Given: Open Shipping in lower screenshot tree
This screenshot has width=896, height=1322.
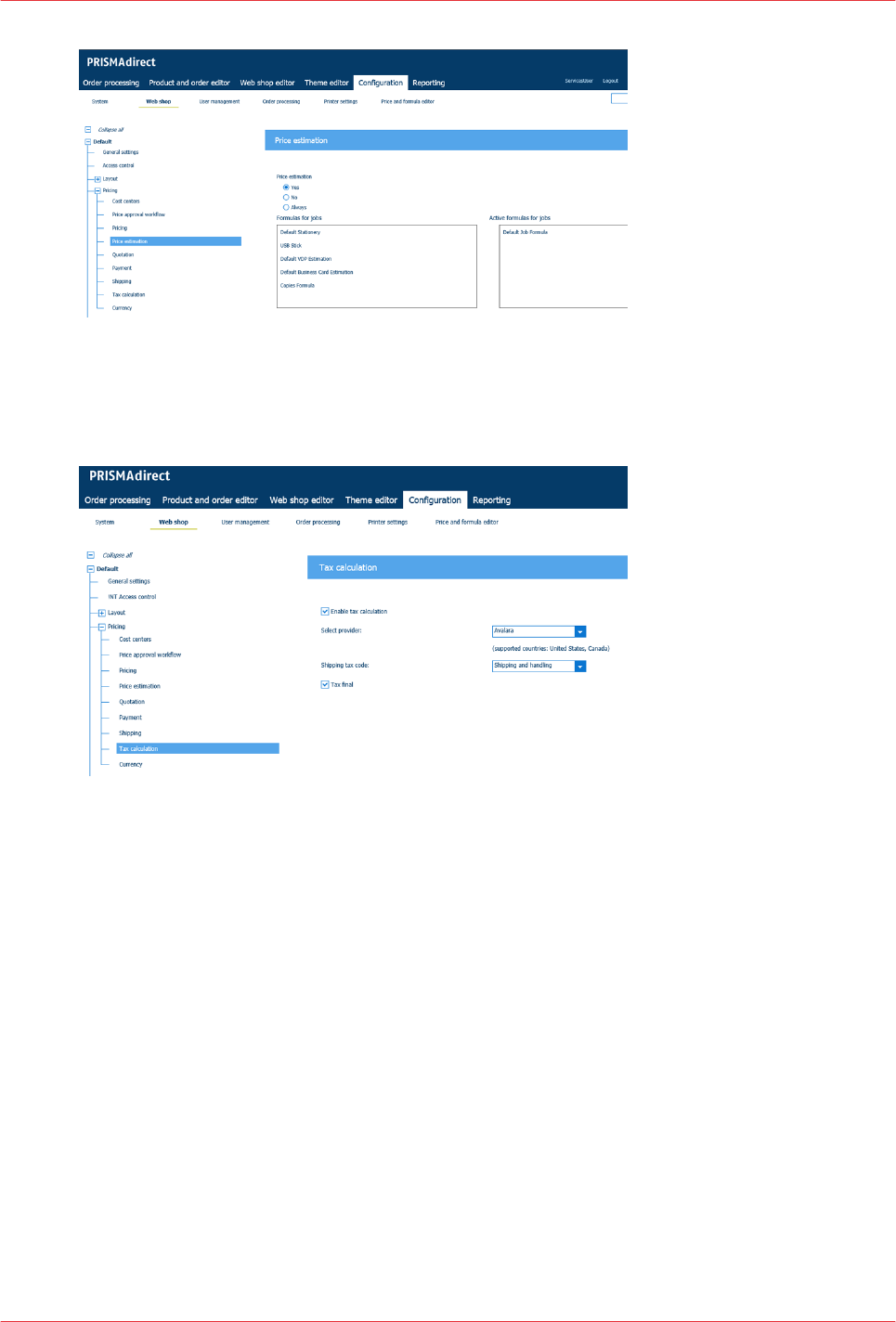Looking at the screenshot, I should 130,733.
